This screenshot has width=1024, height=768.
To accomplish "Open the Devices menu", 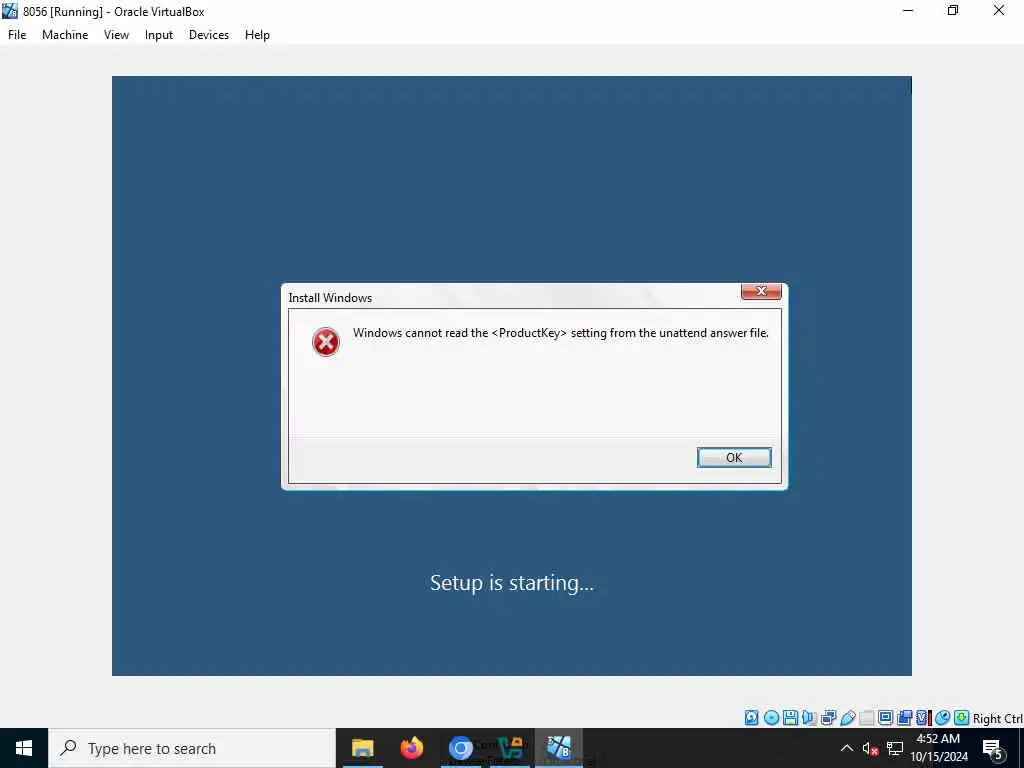I will [x=209, y=35].
